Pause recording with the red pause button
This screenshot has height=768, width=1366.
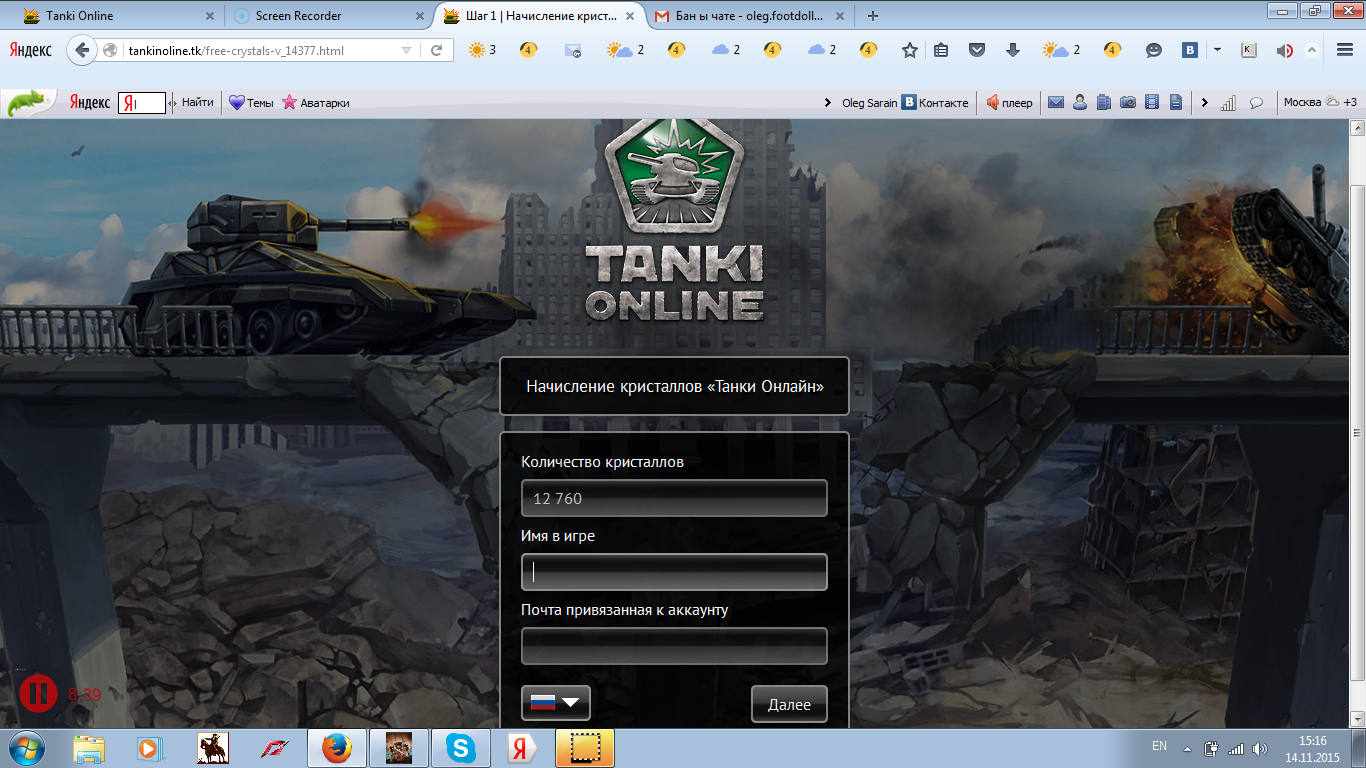point(38,693)
